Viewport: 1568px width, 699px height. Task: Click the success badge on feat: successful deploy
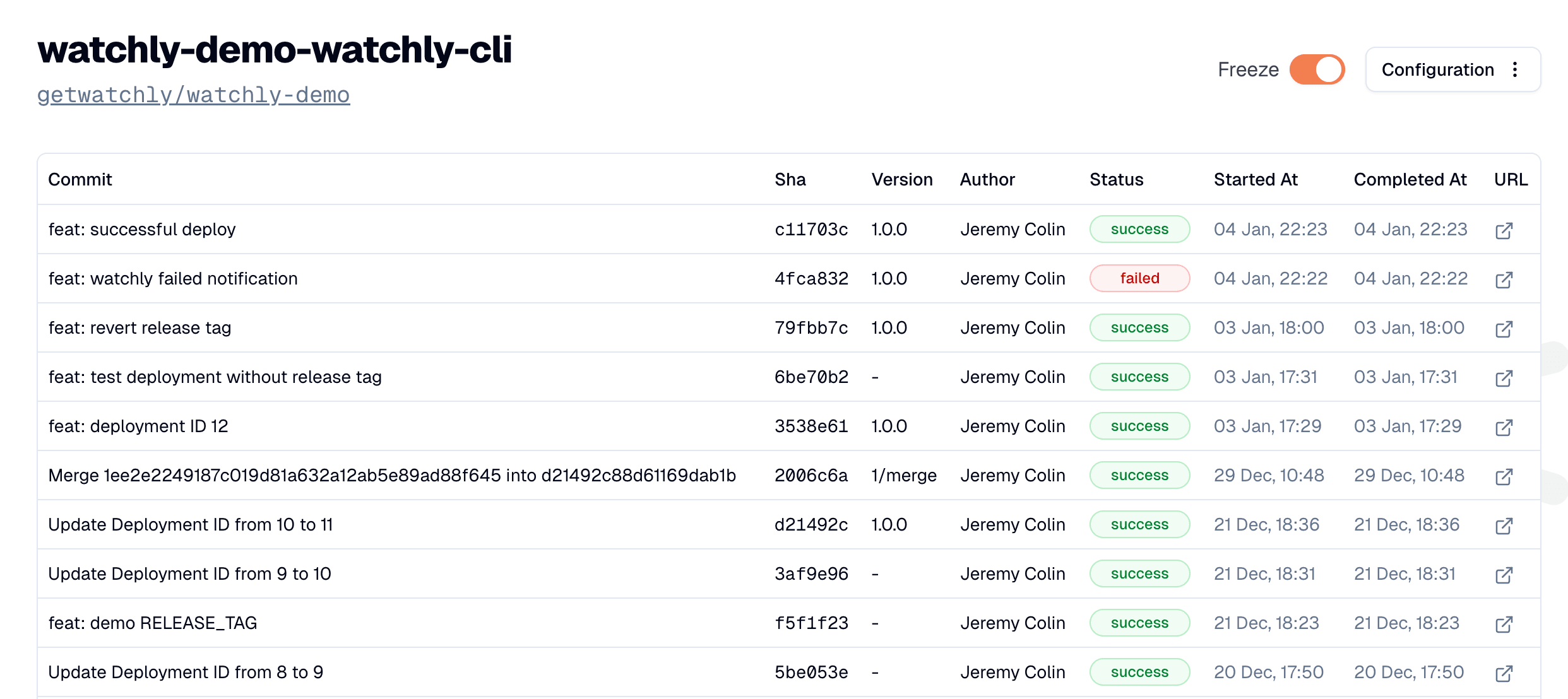coord(1139,229)
